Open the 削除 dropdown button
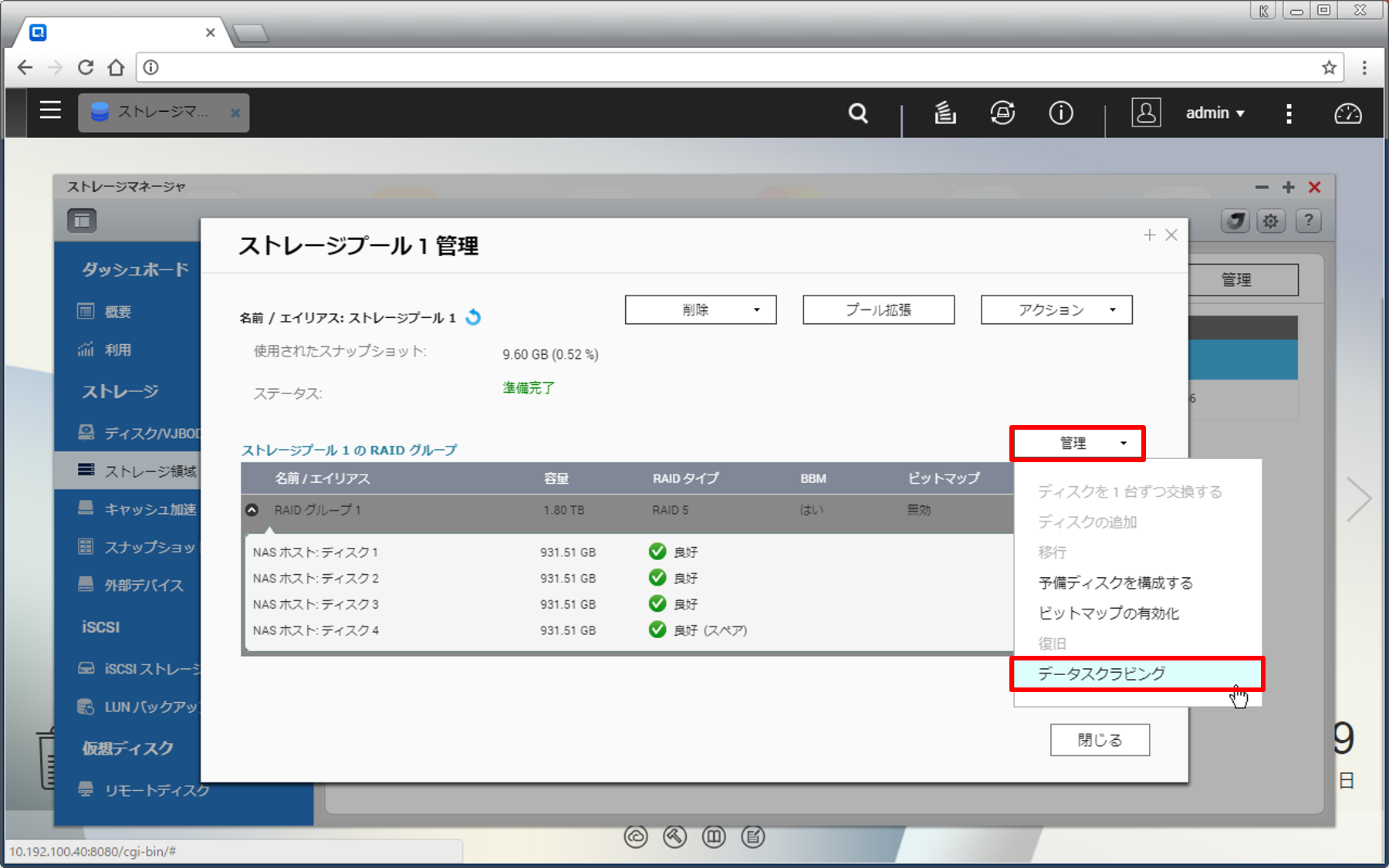The height and width of the screenshot is (868, 1389). coord(700,310)
